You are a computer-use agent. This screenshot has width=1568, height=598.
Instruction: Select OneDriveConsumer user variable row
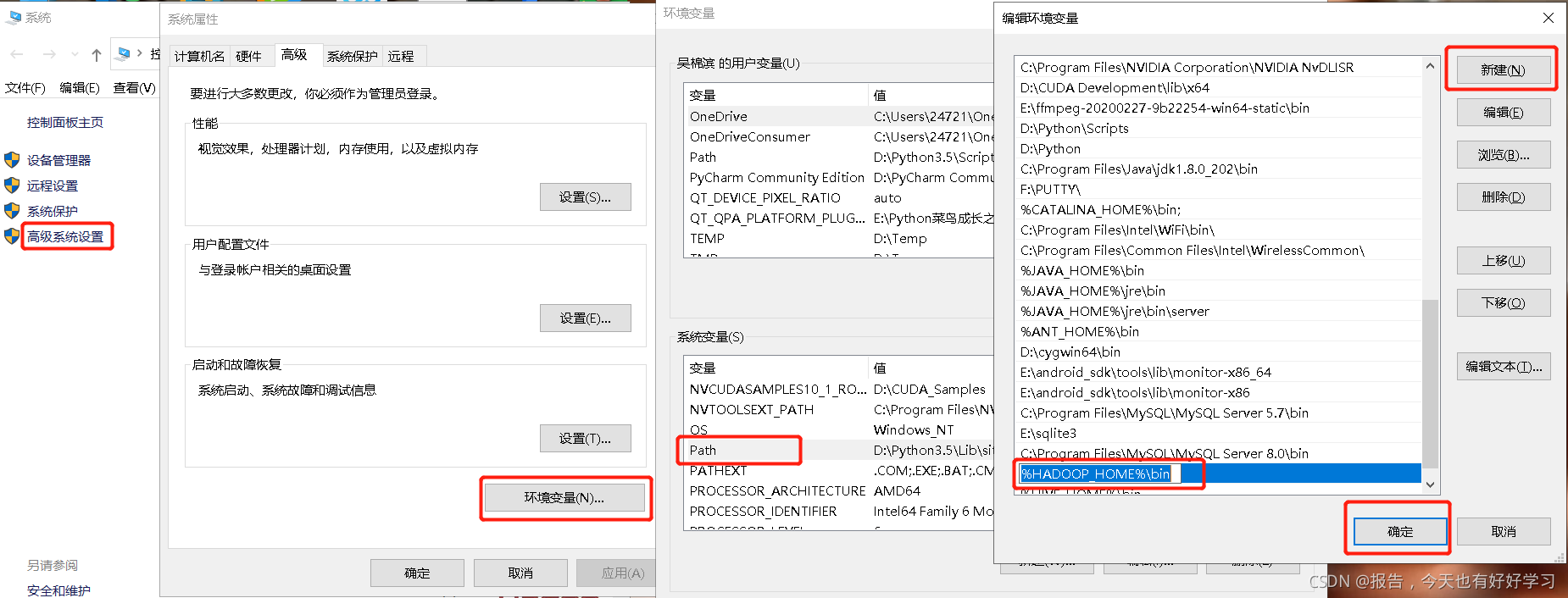(838, 136)
